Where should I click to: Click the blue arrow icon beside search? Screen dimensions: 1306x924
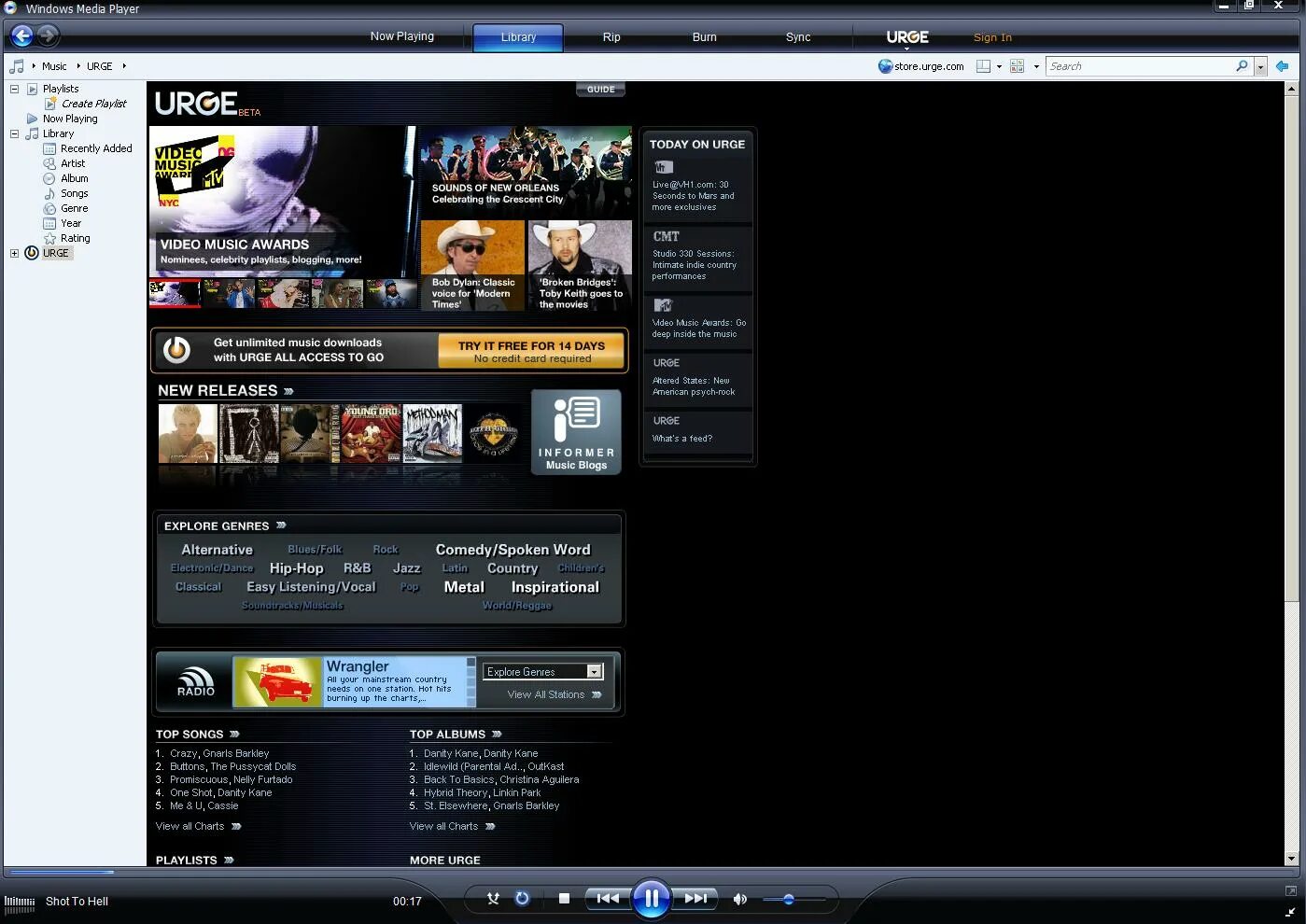coord(1282,66)
